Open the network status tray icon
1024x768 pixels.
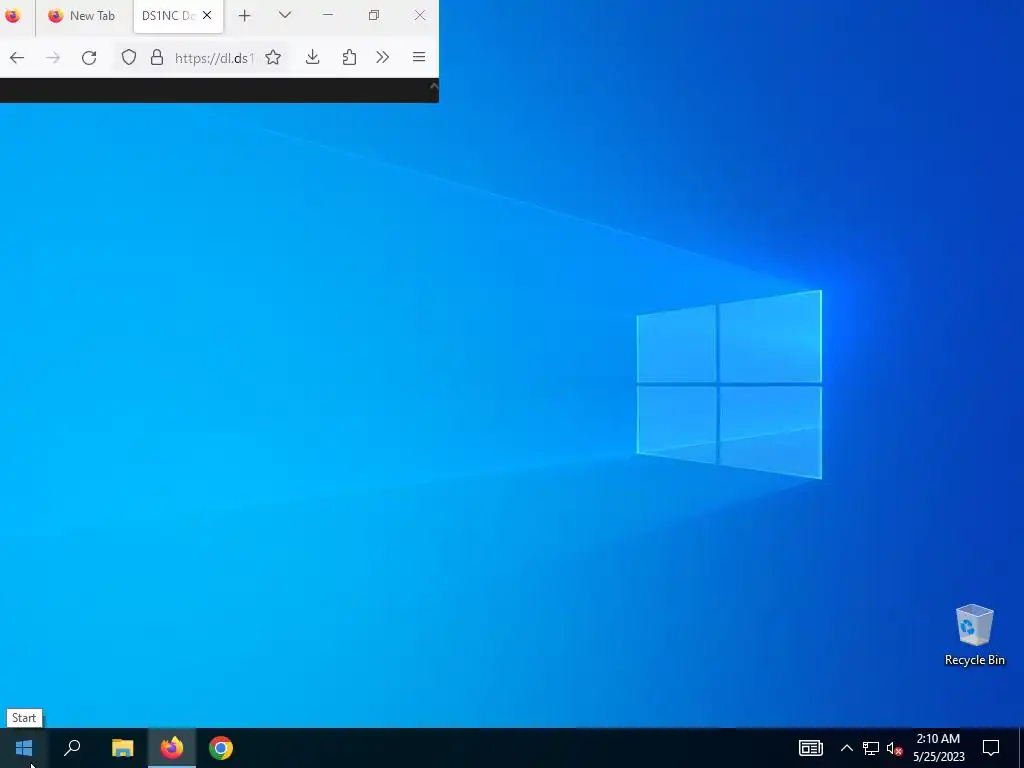click(x=871, y=748)
